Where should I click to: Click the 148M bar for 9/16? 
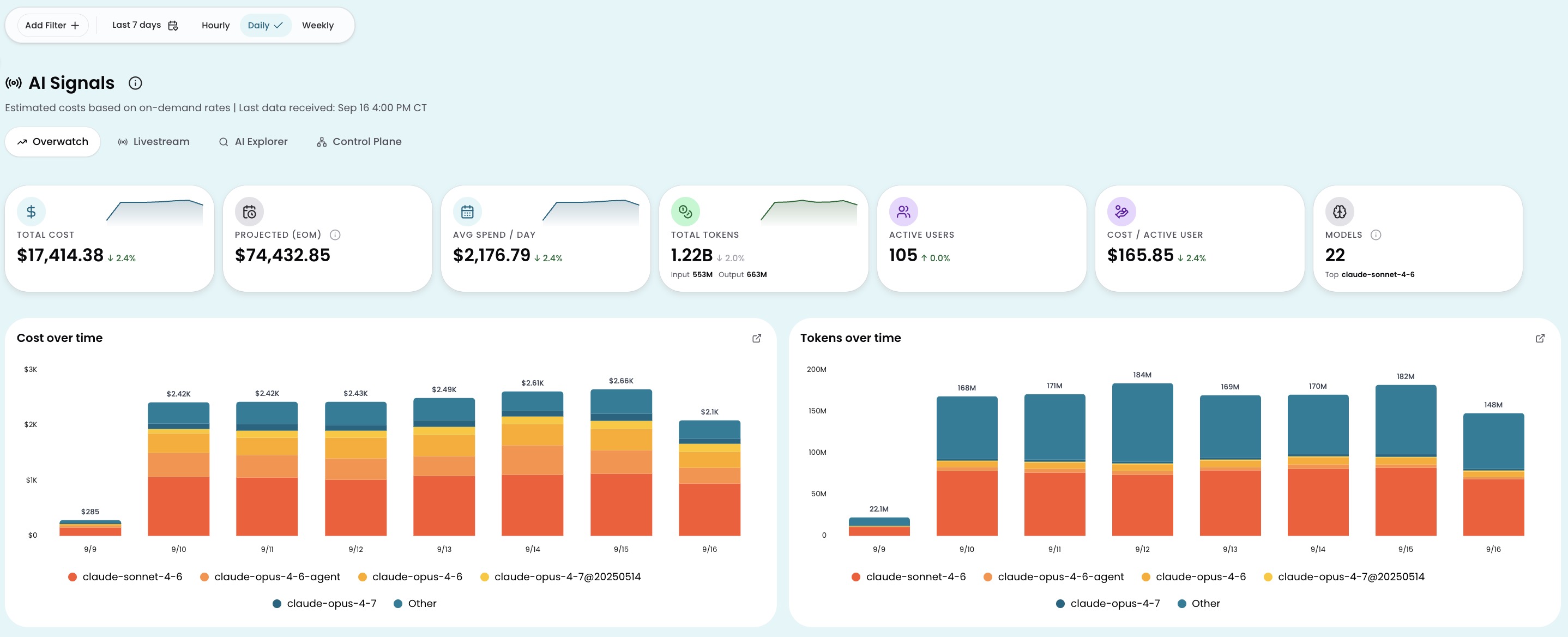coord(1493,475)
